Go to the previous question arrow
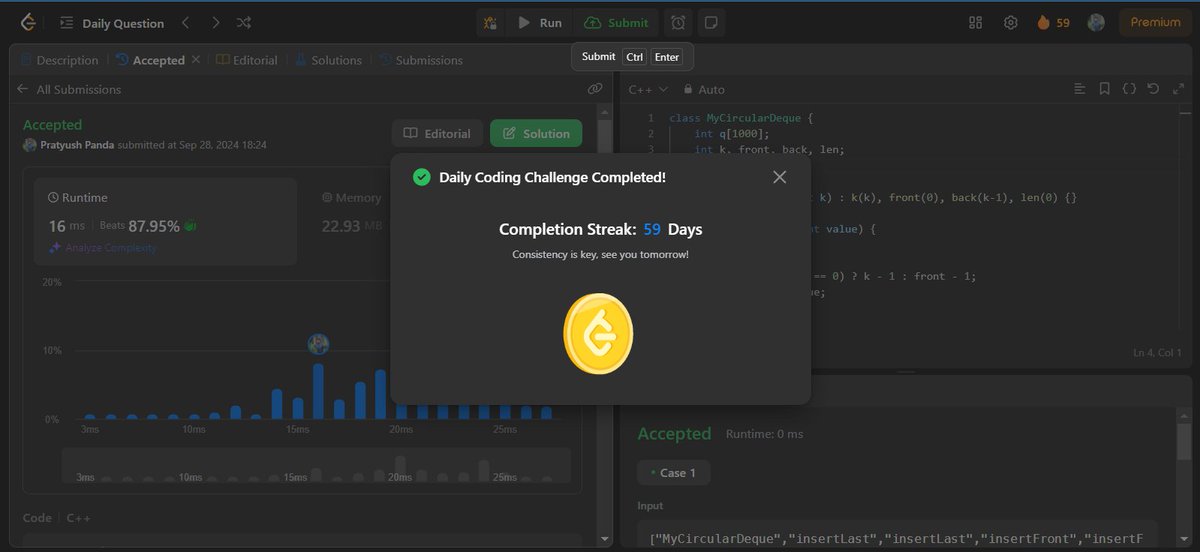This screenshot has width=1200, height=552. [186, 22]
